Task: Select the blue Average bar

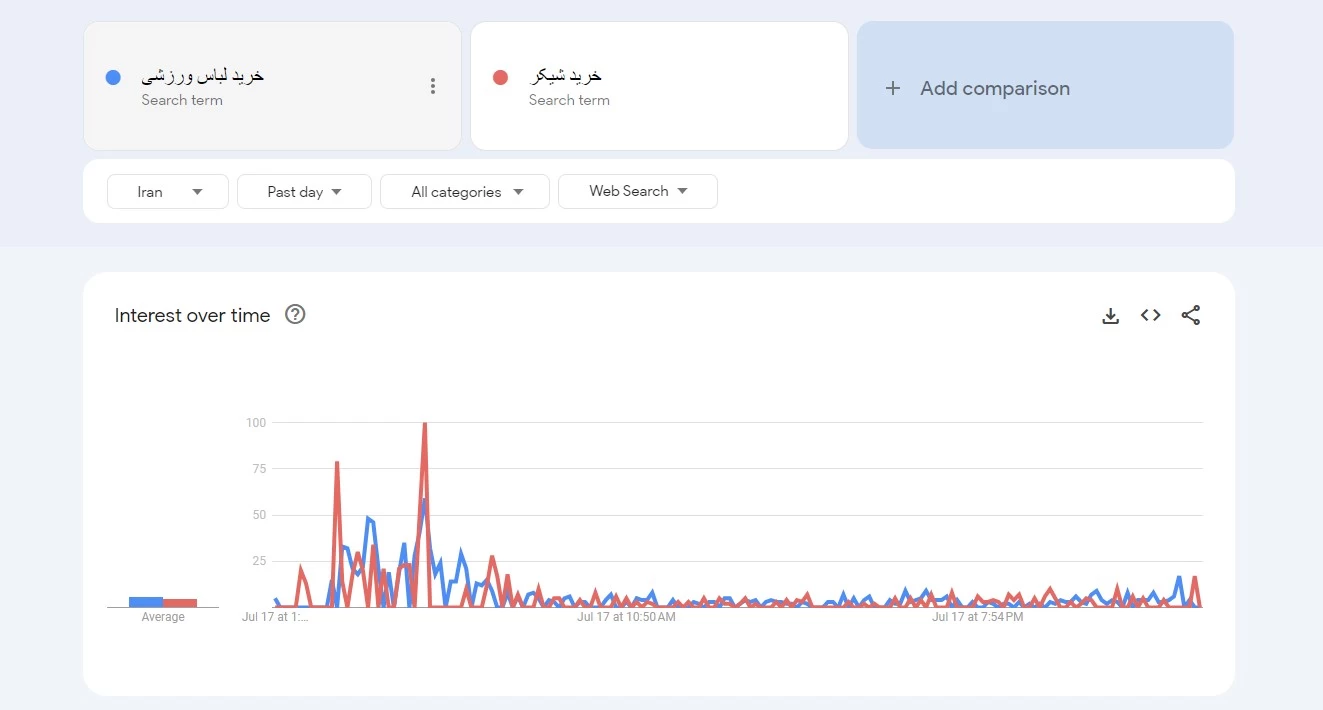Action: (x=146, y=602)
